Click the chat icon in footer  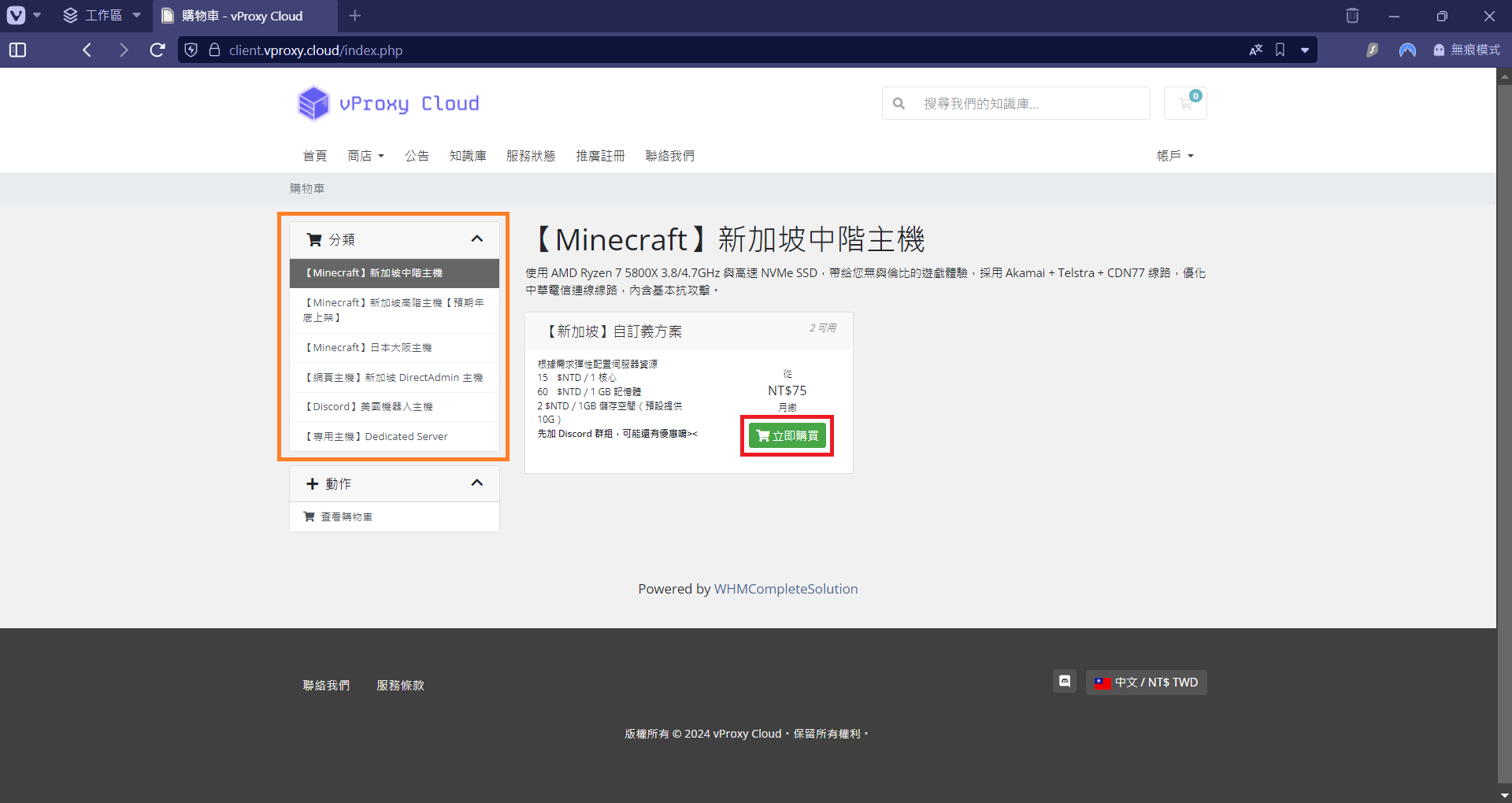click(x=1065, y=682)
